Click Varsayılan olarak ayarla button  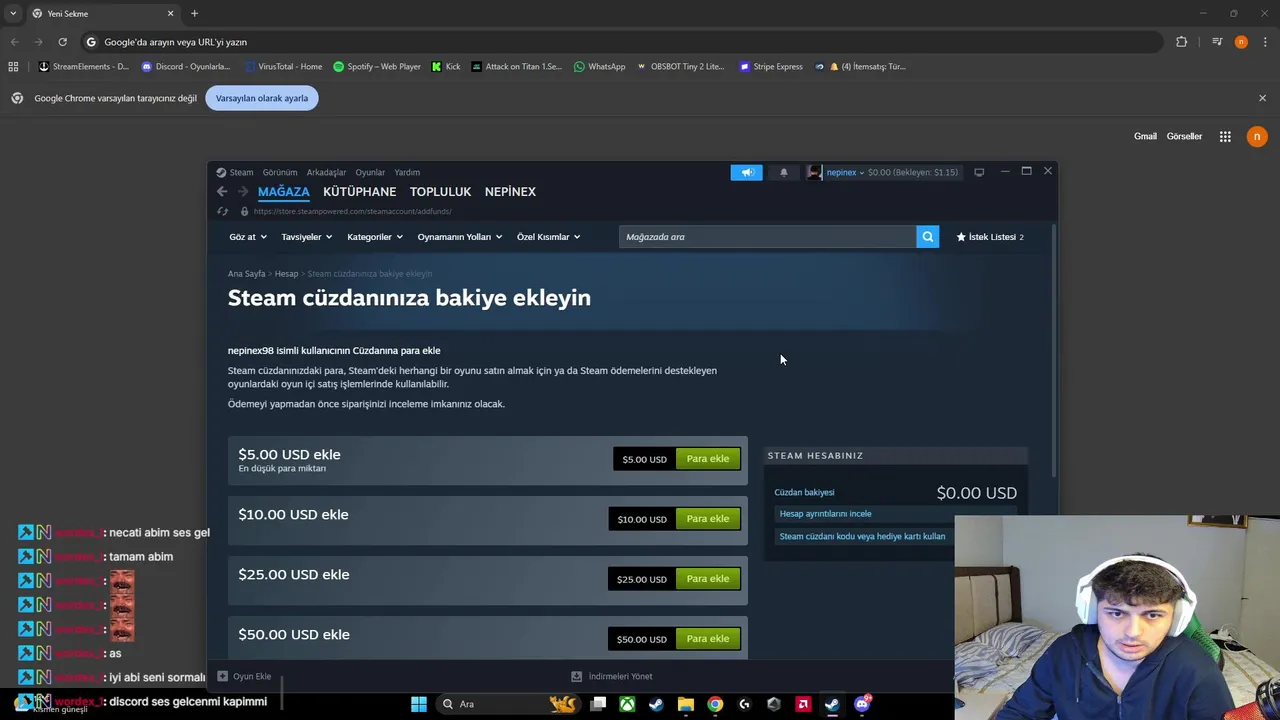[262, 98]
